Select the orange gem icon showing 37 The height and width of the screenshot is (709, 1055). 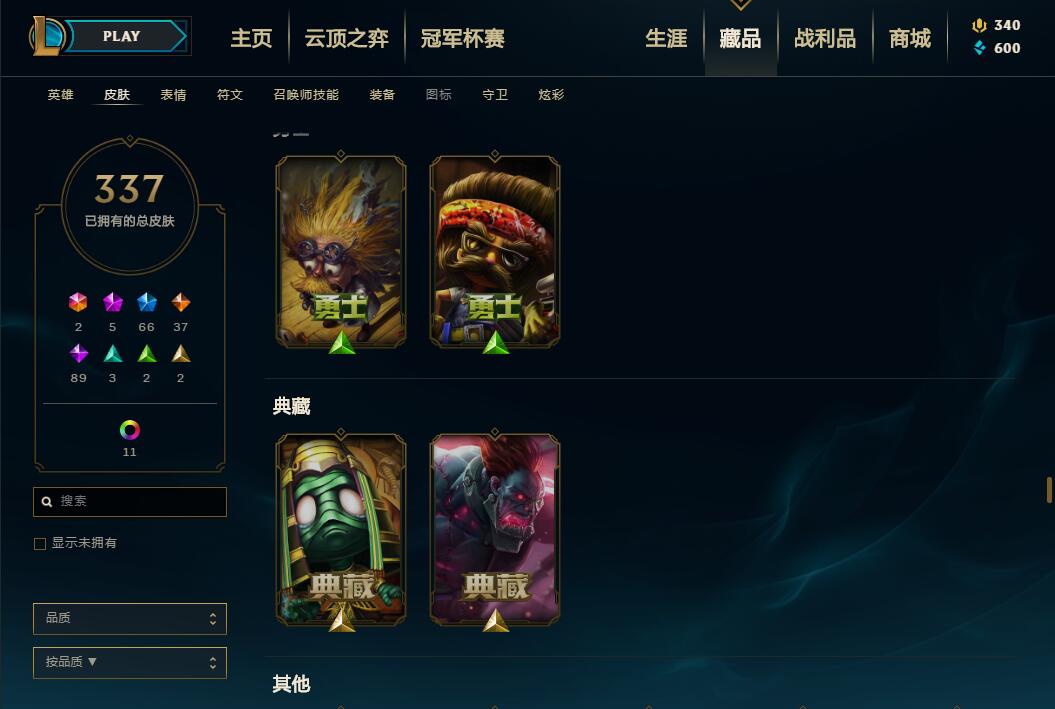(180, 303)
